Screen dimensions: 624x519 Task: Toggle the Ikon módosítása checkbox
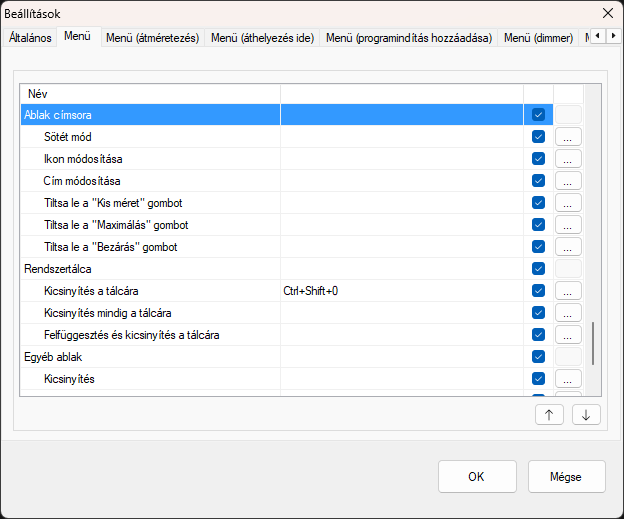(x=538, y=159)
